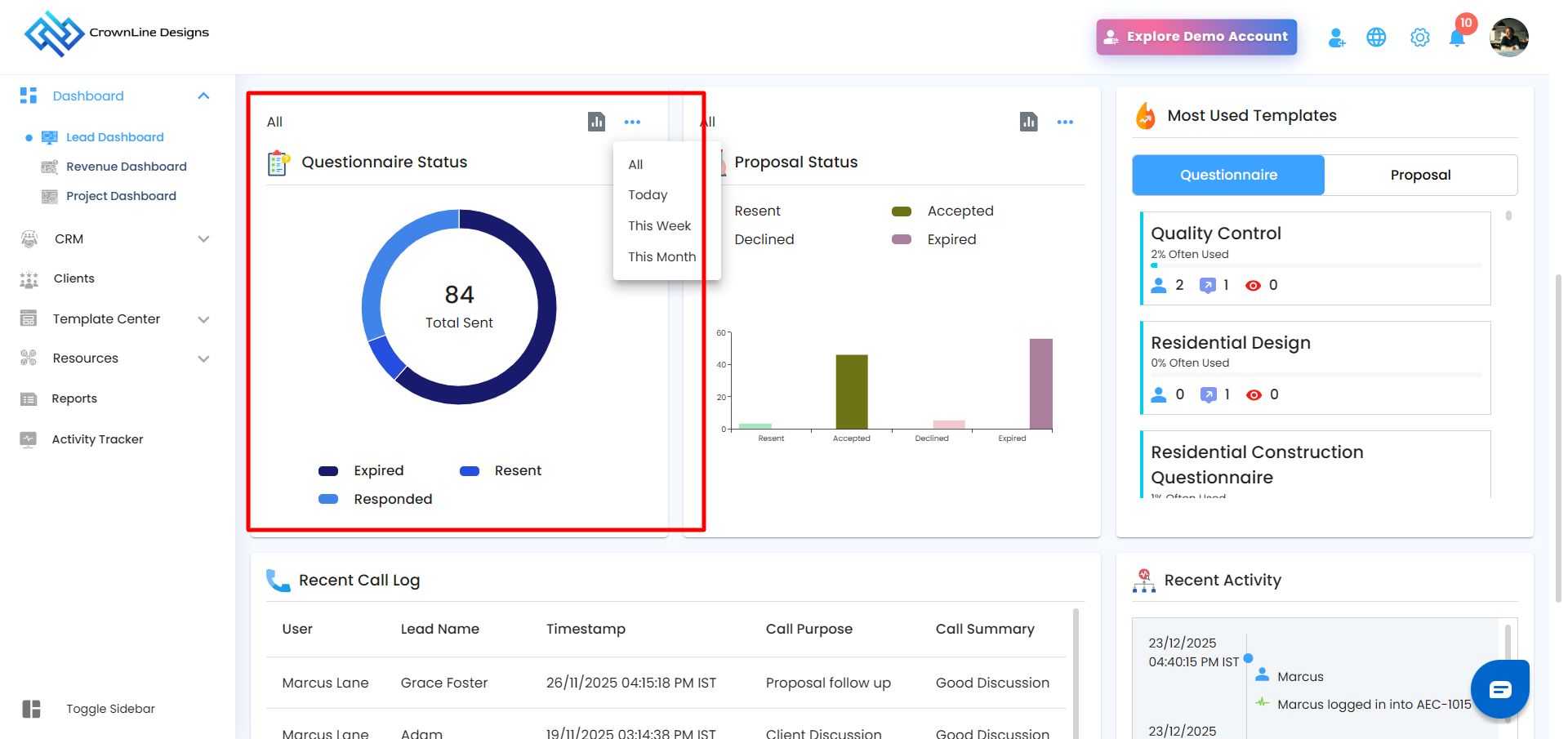
Task: Toggle the Expired legend in donut chart
Action: (x=363, y=470)
